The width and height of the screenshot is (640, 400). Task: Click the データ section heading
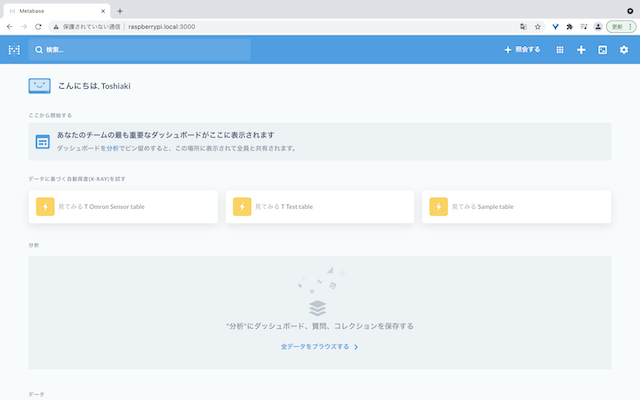coord(36,394)
